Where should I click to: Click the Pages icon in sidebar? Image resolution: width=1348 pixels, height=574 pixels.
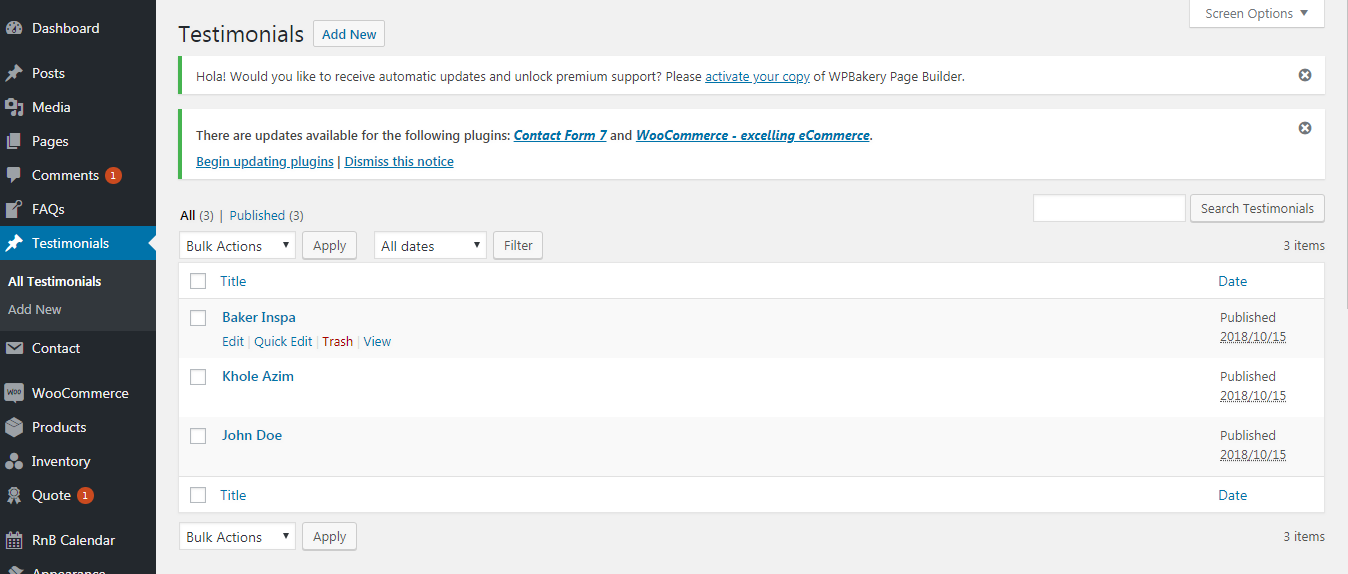(14, 141)
